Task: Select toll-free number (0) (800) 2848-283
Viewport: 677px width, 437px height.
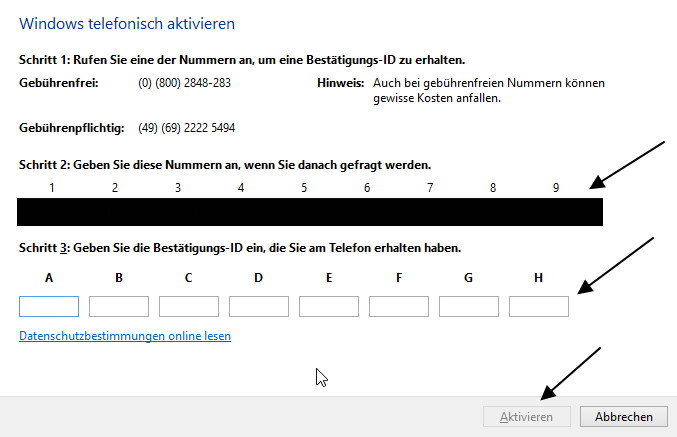Action: (184, 82)
